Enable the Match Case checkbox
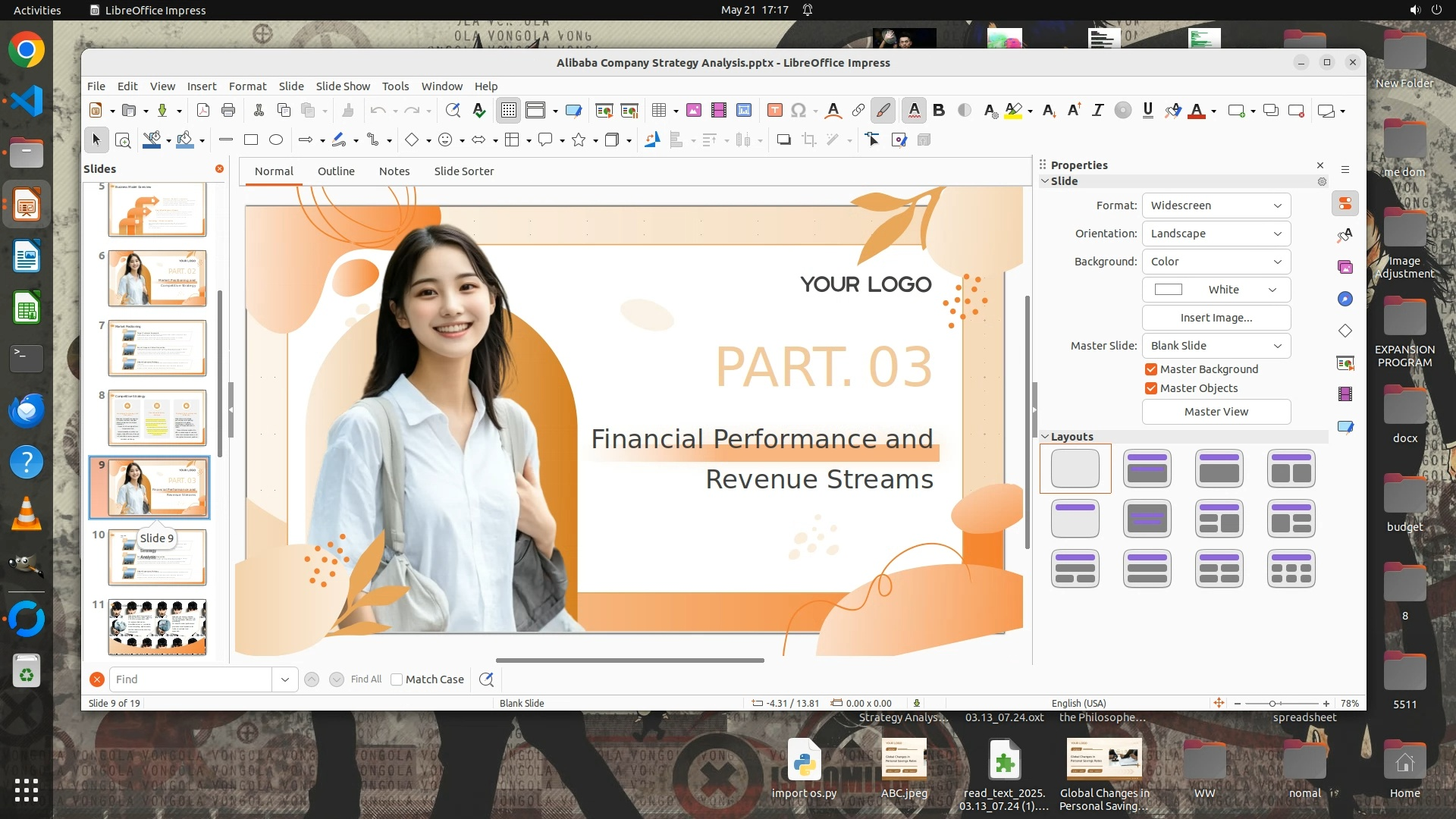 [x=397, y=679]
